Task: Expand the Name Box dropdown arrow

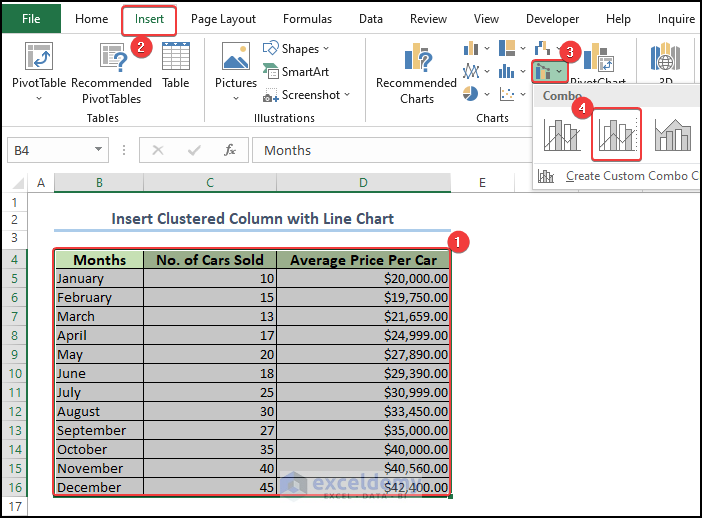Action: coord(99,150)
